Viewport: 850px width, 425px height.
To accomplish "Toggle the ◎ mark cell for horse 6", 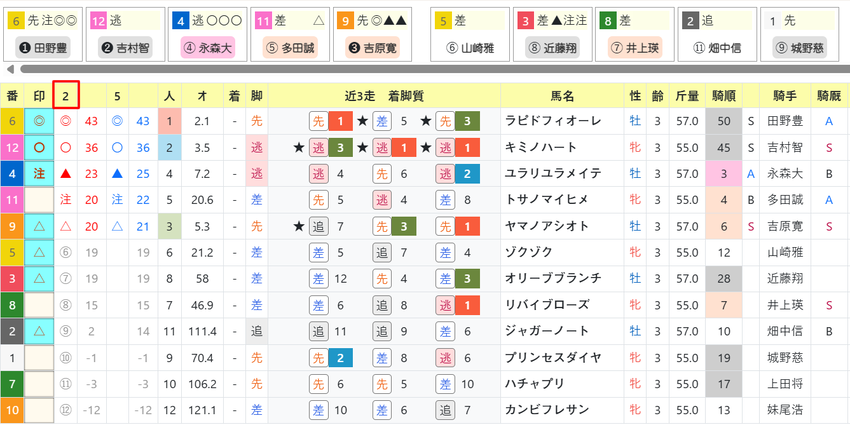I will coord(39,121).
